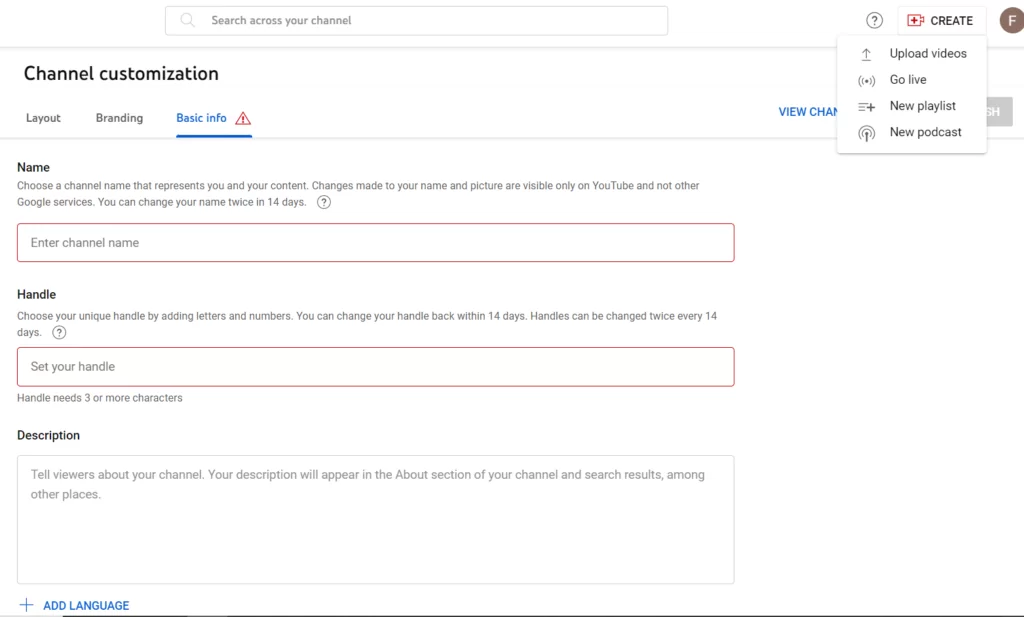Switch to the Layout tab
Image resolution: width=1024 pixels, height=617 pixels.
43,118
